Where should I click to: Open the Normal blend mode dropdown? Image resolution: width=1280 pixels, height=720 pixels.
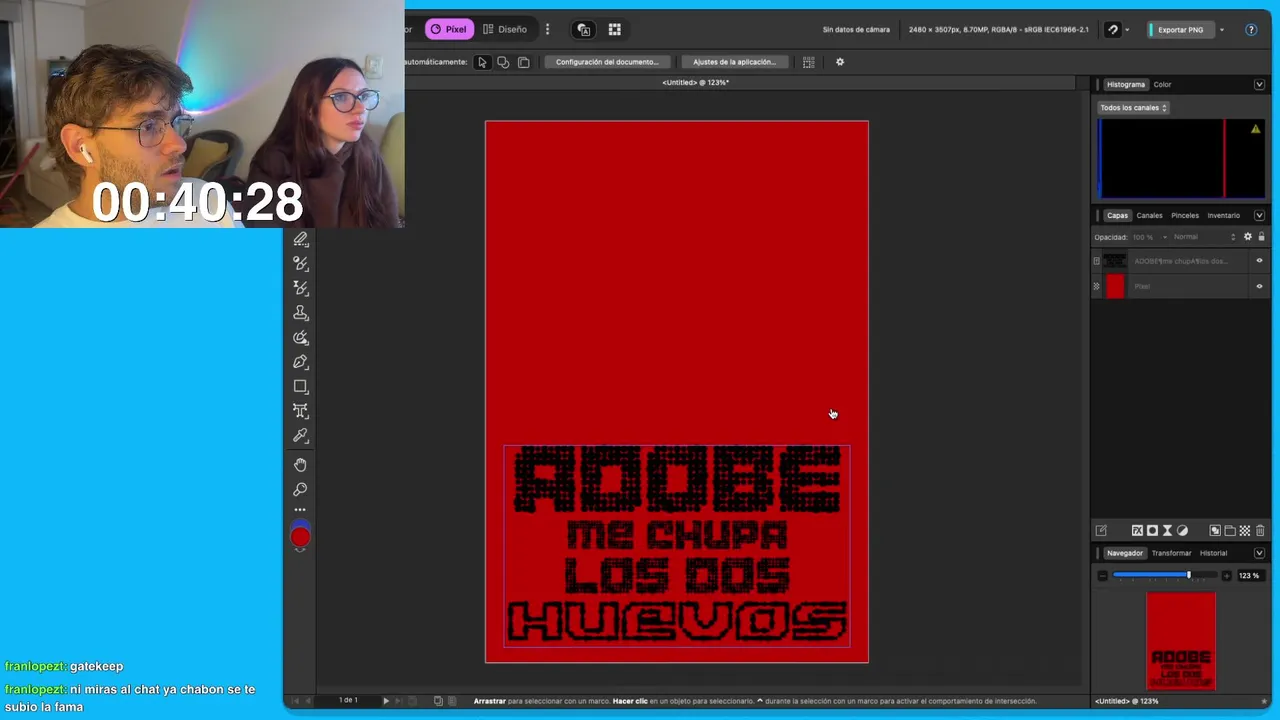1204,237
